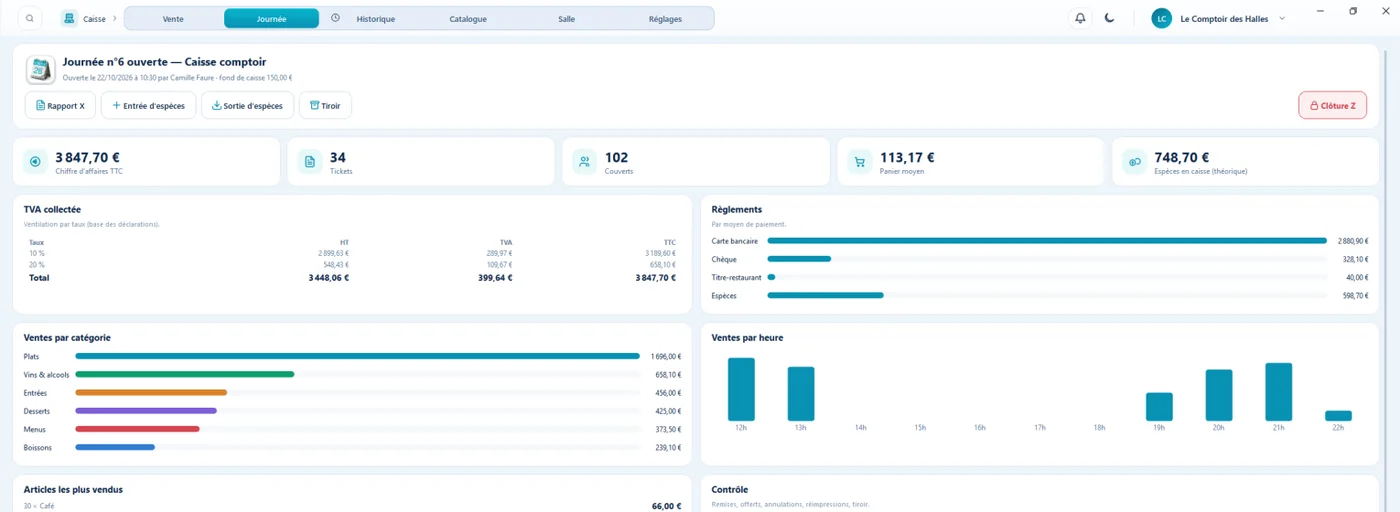Screen dimensions: 1400x512
Task: Click the Carte bancaire amount 2 880,90 €
Action: pos(1353,241)
